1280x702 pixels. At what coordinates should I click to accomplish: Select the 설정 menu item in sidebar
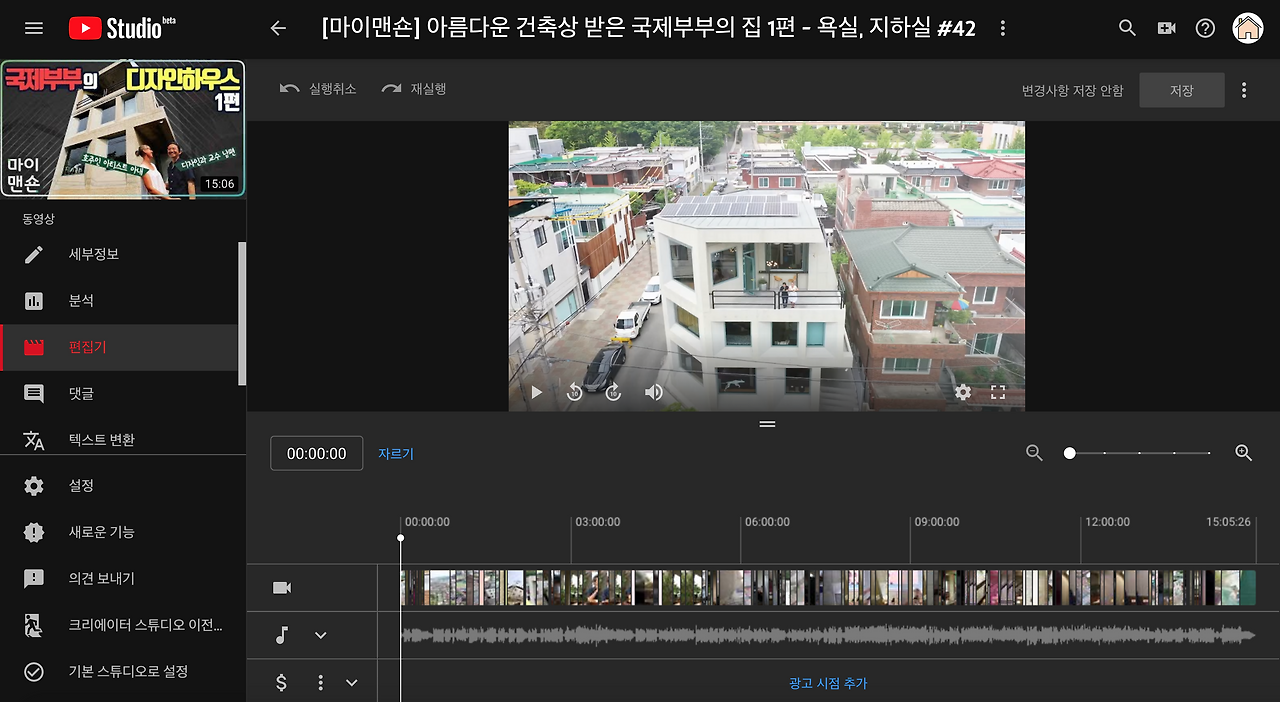point(33,485)
